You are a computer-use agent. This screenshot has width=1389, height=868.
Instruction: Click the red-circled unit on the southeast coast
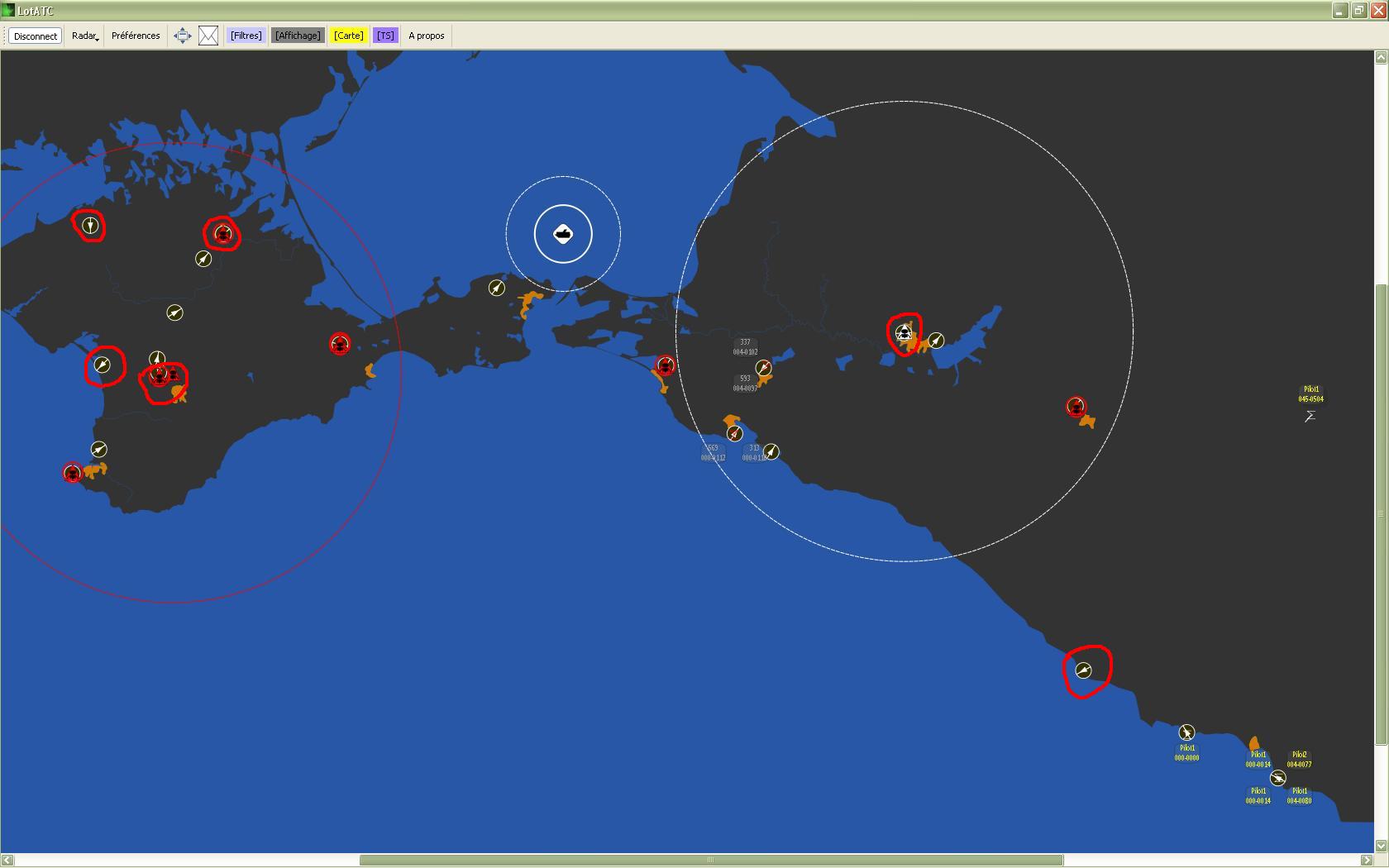point(1084,670)
